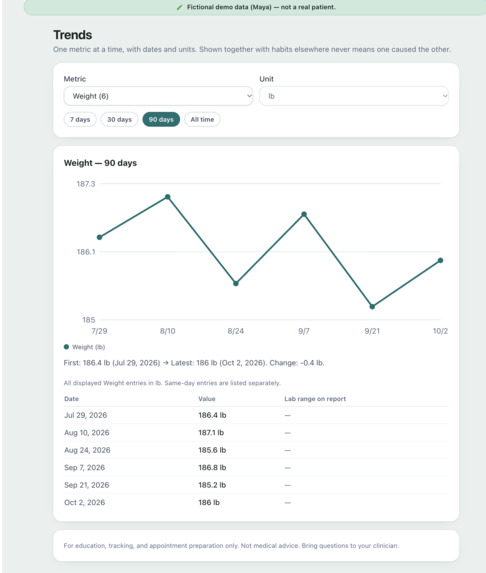Image resolution: width=486 pixels, height=573 pixels.
Task: Select the 30 days range pill
Action: [119, 119]
